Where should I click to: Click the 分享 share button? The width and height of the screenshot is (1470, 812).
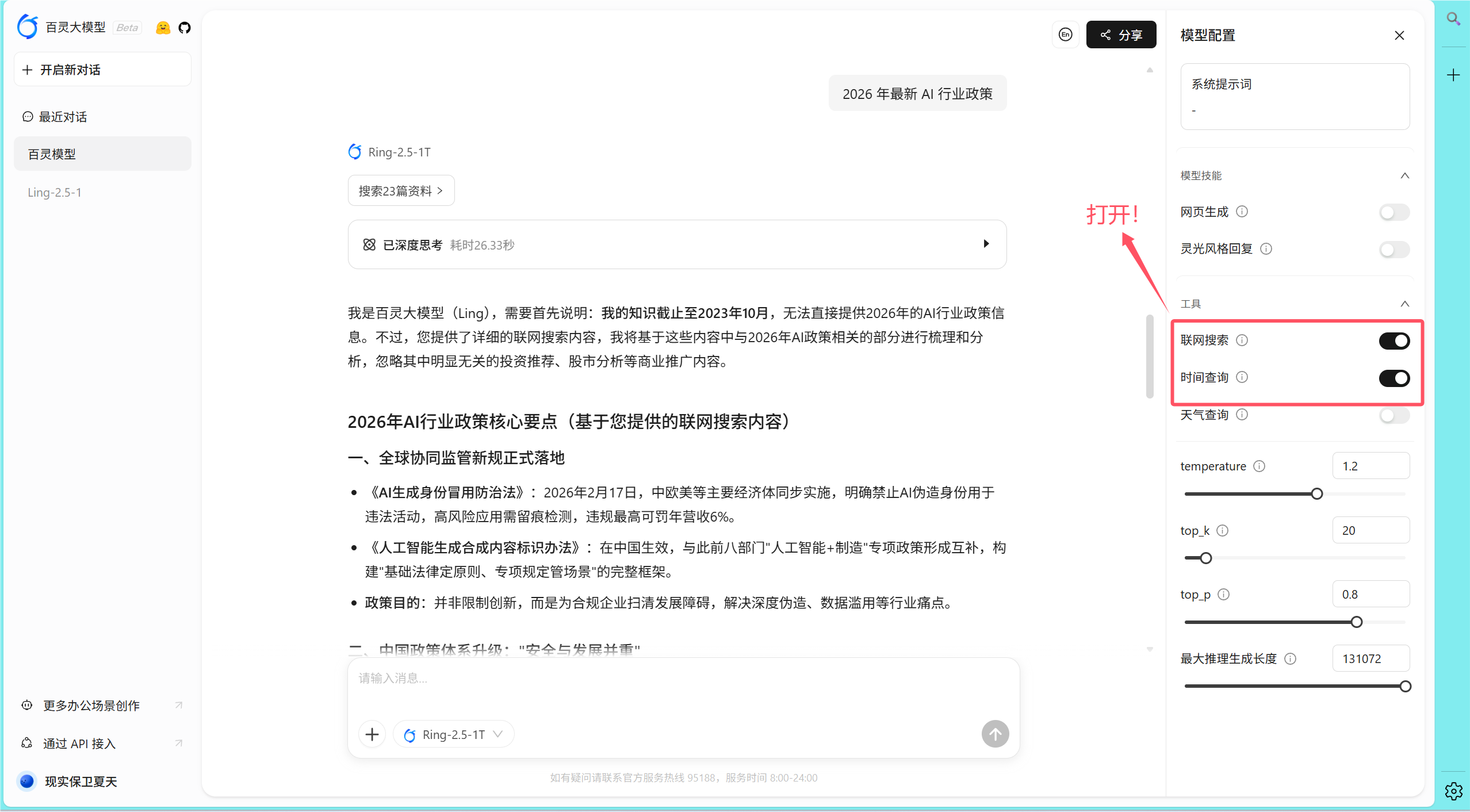(1121, 35)
